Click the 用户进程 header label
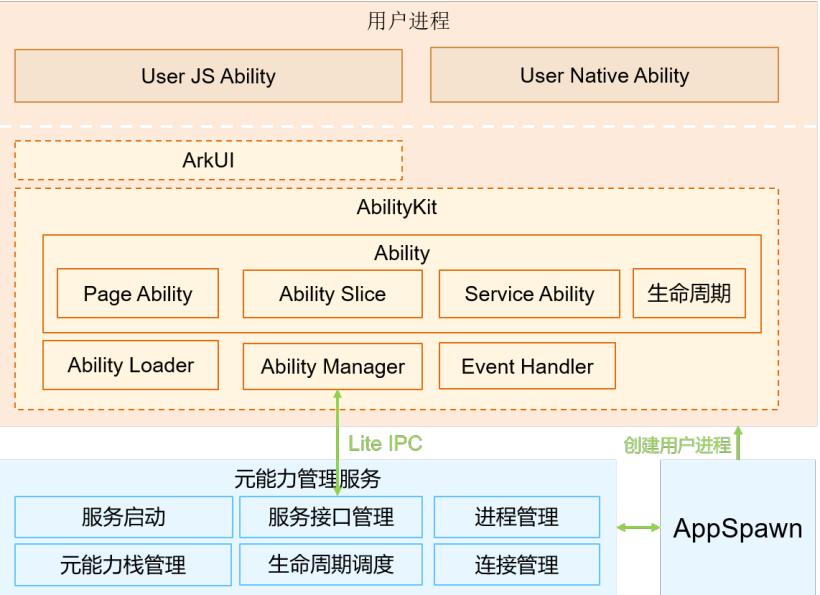This screenshot has height=595, width=820. [409, 20]
